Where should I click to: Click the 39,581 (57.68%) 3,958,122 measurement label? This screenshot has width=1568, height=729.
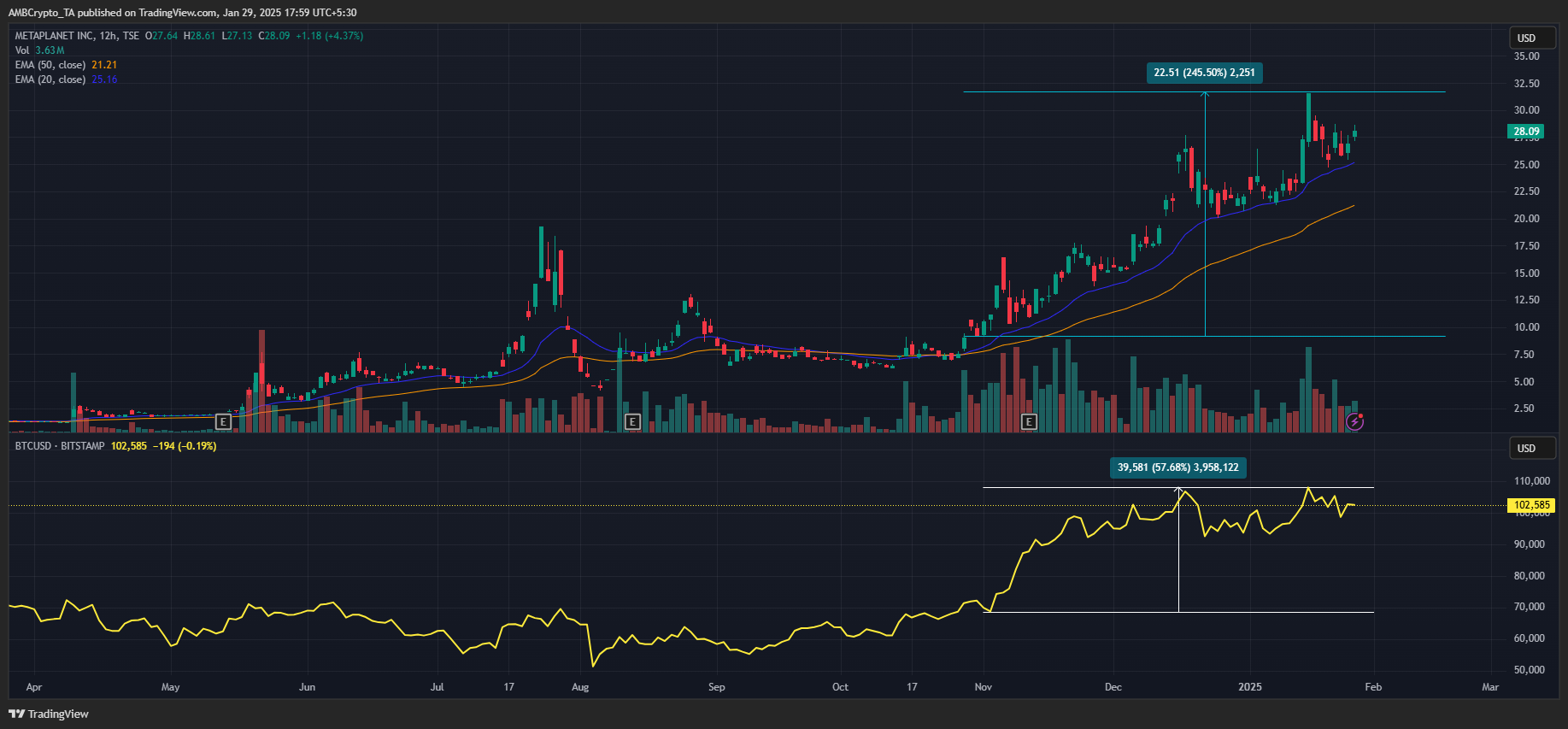tap(1178, 467)
